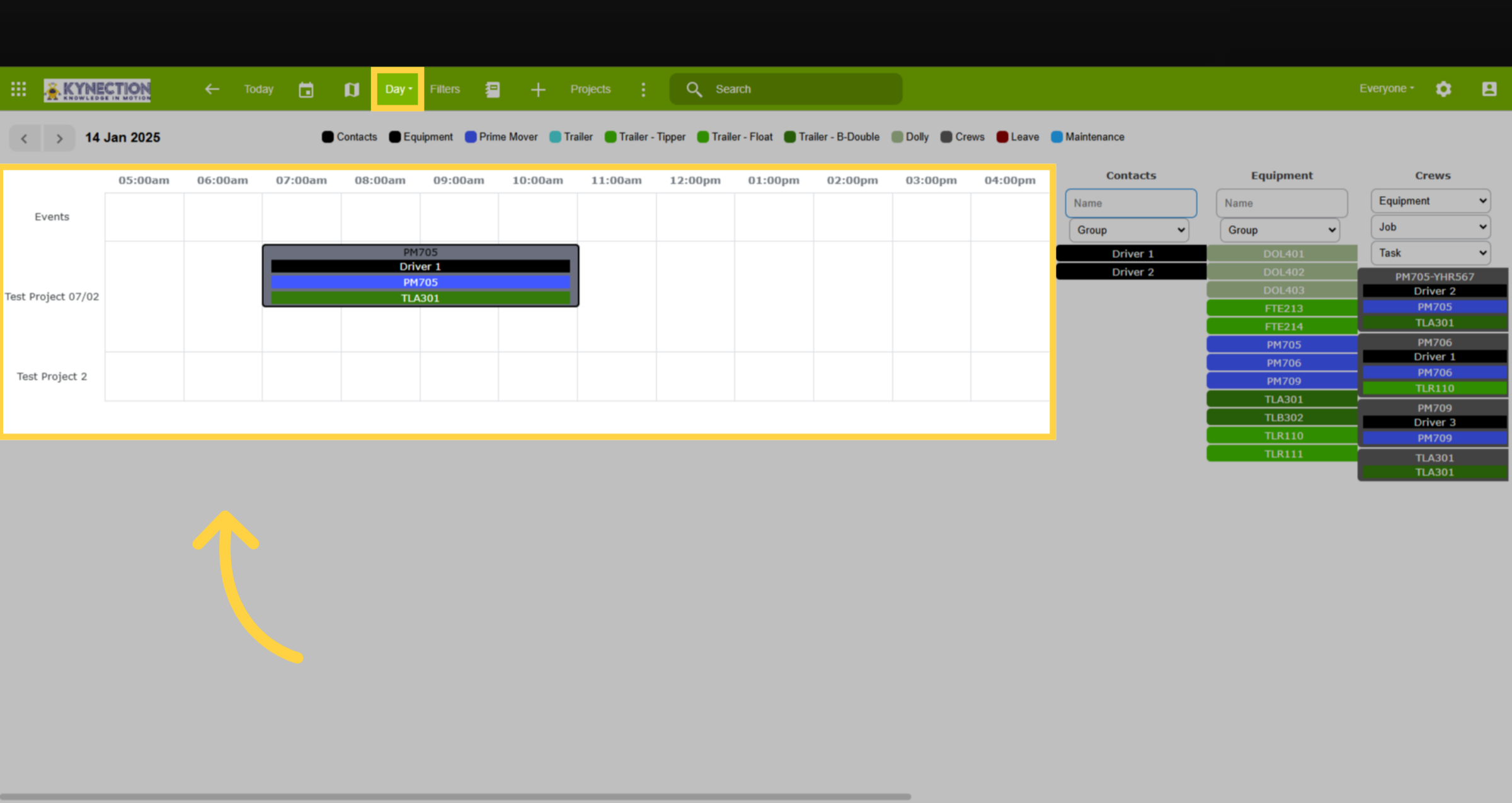Viewport: 1512px width, 803px height.
Task: Go to the previous day chevron
Action: pos(25,138)
